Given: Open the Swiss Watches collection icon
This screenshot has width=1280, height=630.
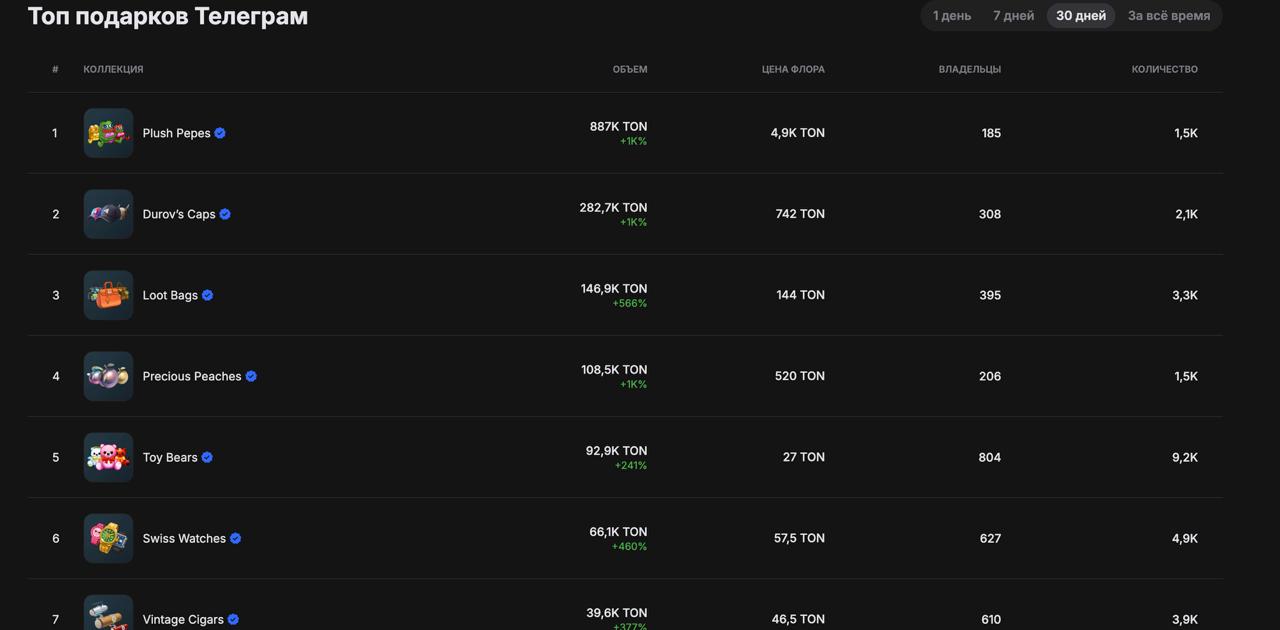Looking at the screenshot, I should click(108, 538).
